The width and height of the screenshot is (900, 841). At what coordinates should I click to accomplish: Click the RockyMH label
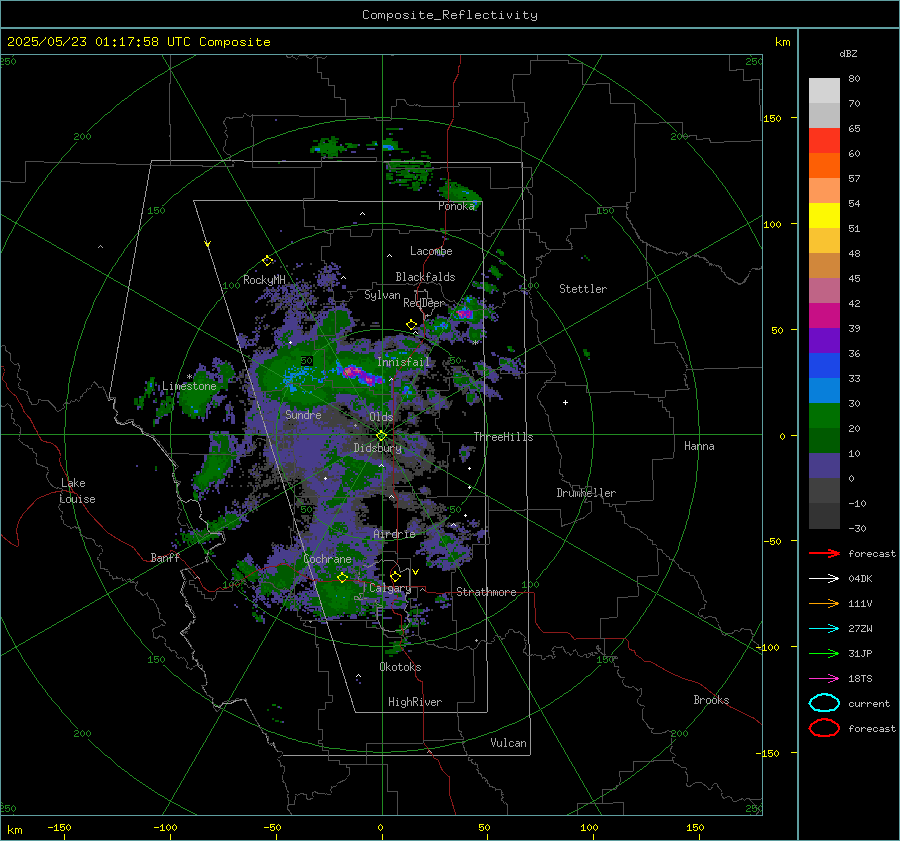264,280
